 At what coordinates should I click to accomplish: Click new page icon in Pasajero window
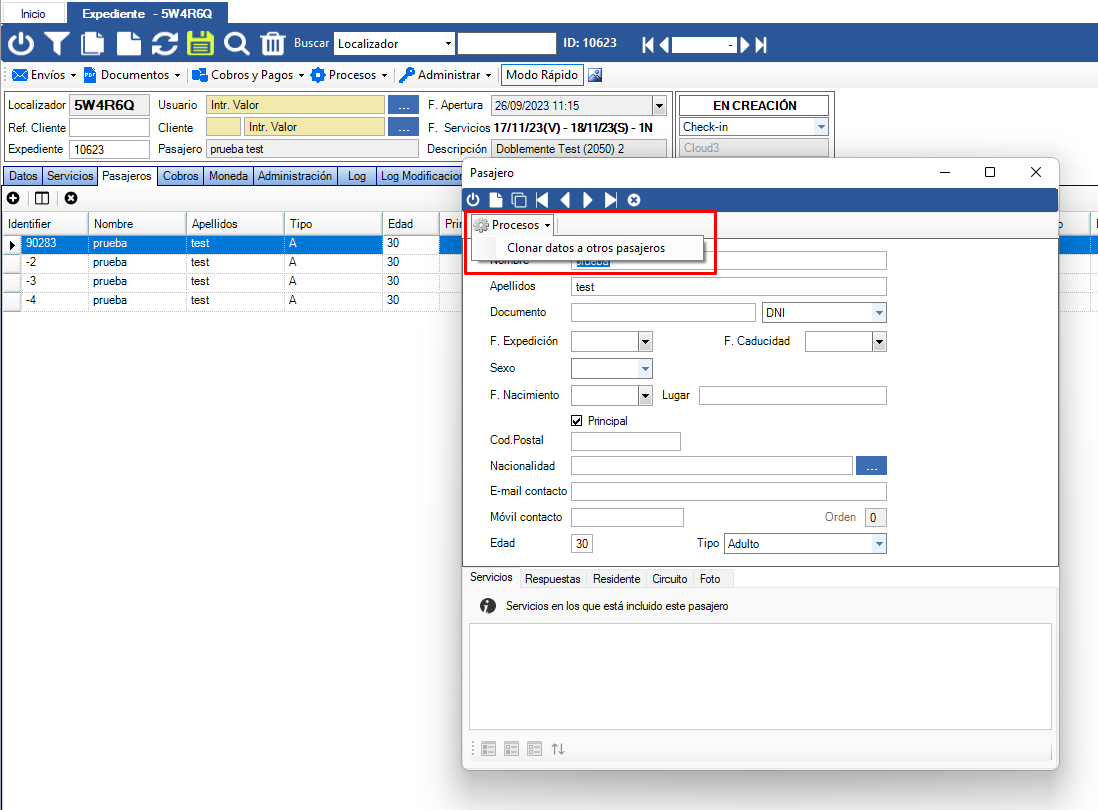[x=496, y=200]
